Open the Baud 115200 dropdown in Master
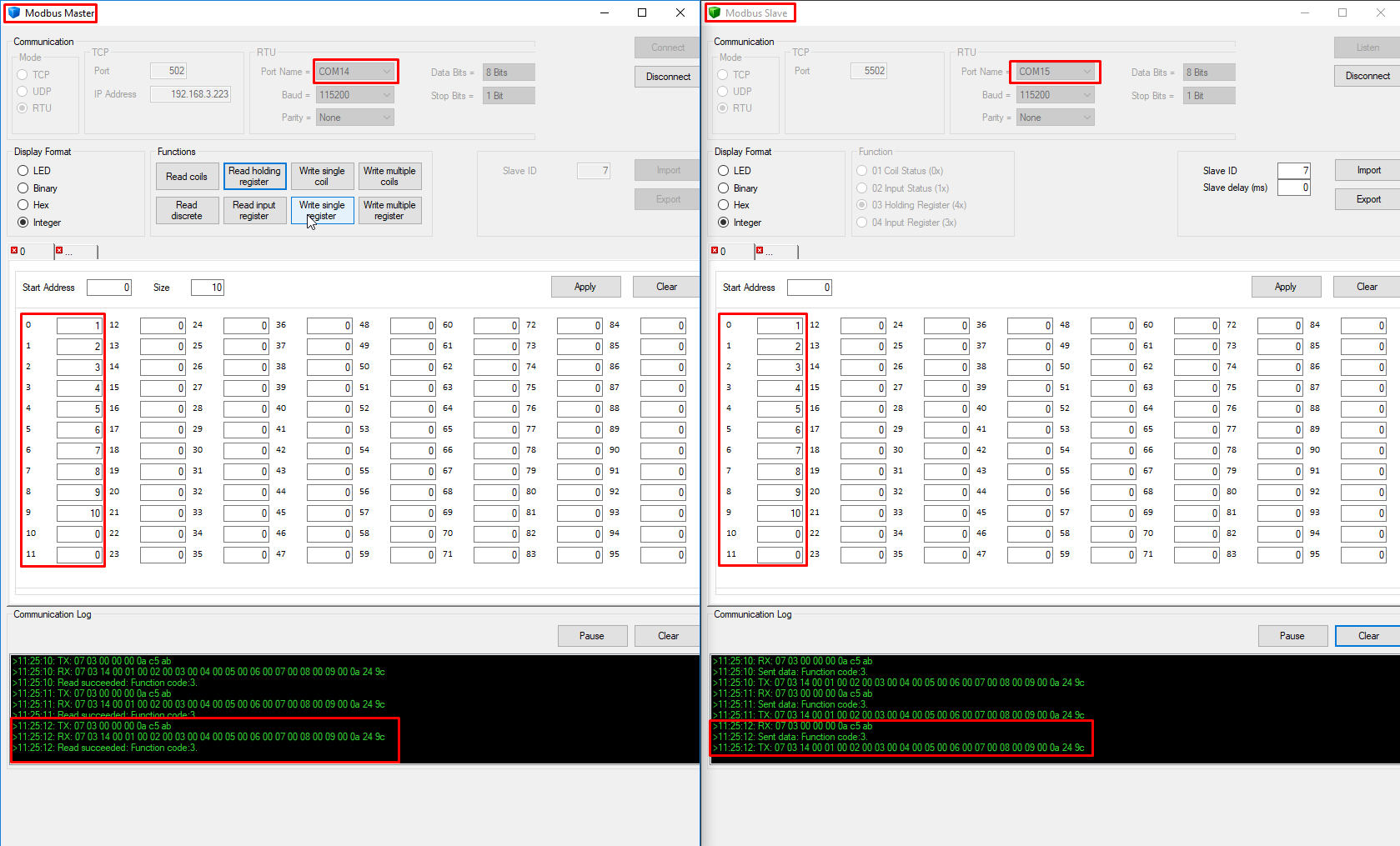 pos(354,95)
